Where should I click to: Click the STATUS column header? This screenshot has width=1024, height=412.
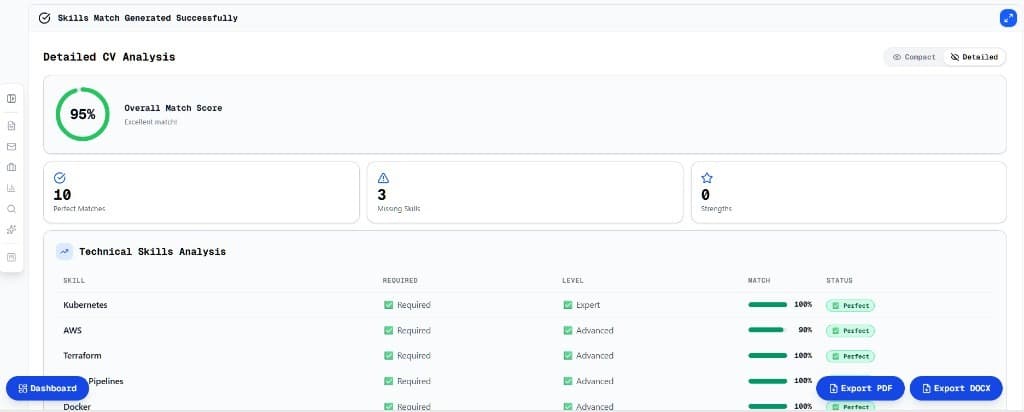point(839,281)
